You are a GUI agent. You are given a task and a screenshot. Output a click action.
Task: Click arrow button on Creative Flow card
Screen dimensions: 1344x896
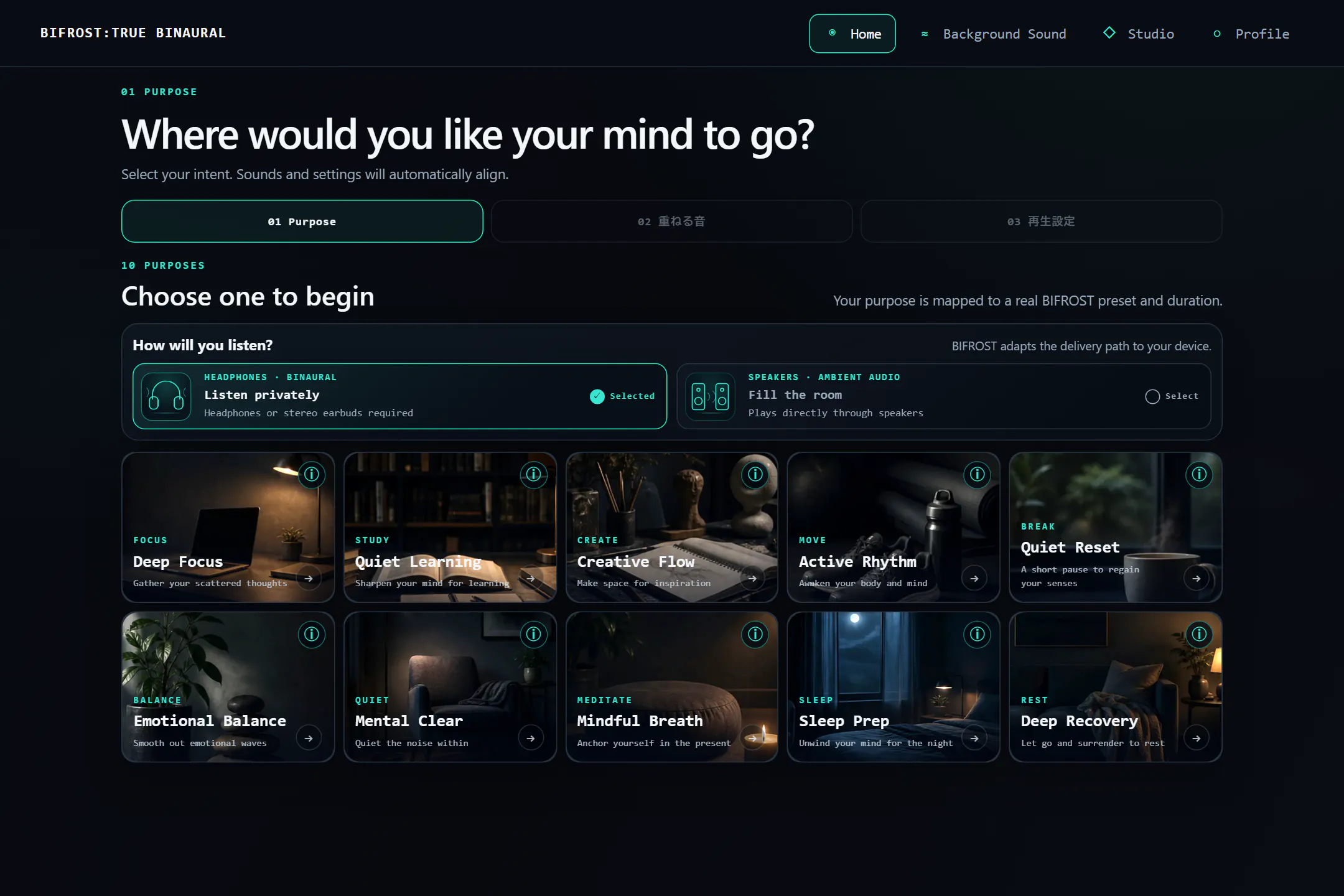752,579
